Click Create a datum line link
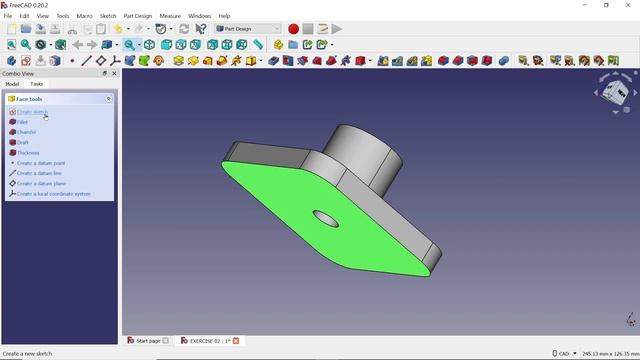The image size is (640, 360). (x=39, y=173)
